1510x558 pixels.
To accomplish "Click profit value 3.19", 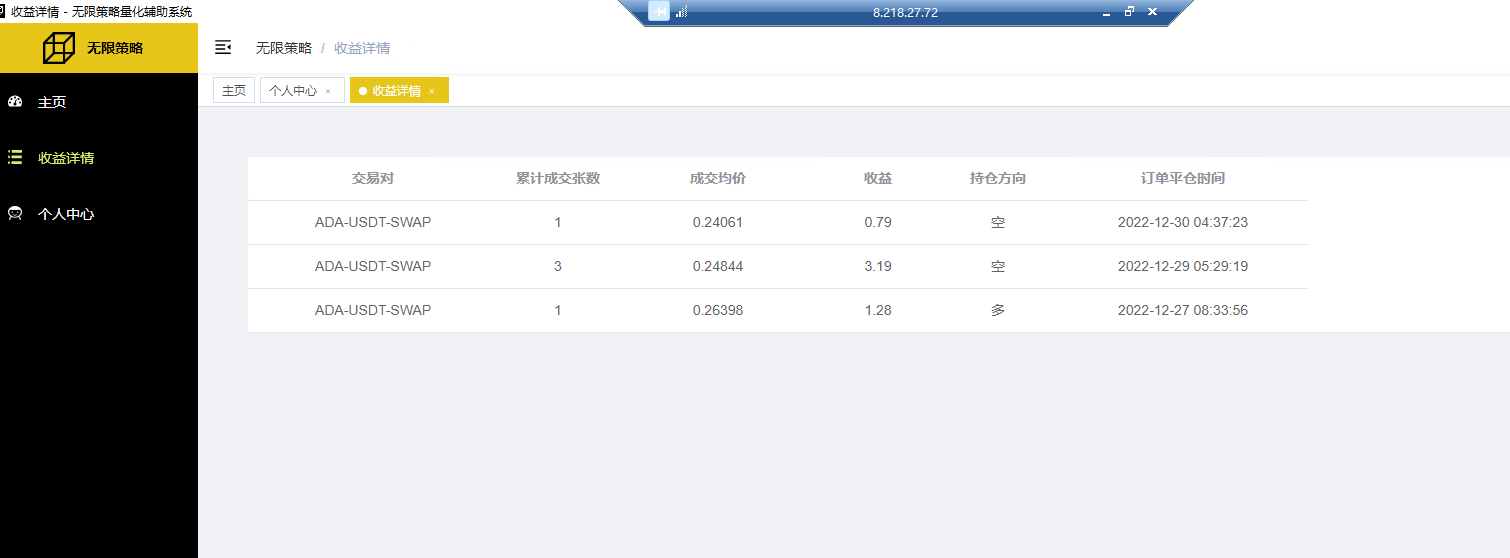I will [878, 266].
